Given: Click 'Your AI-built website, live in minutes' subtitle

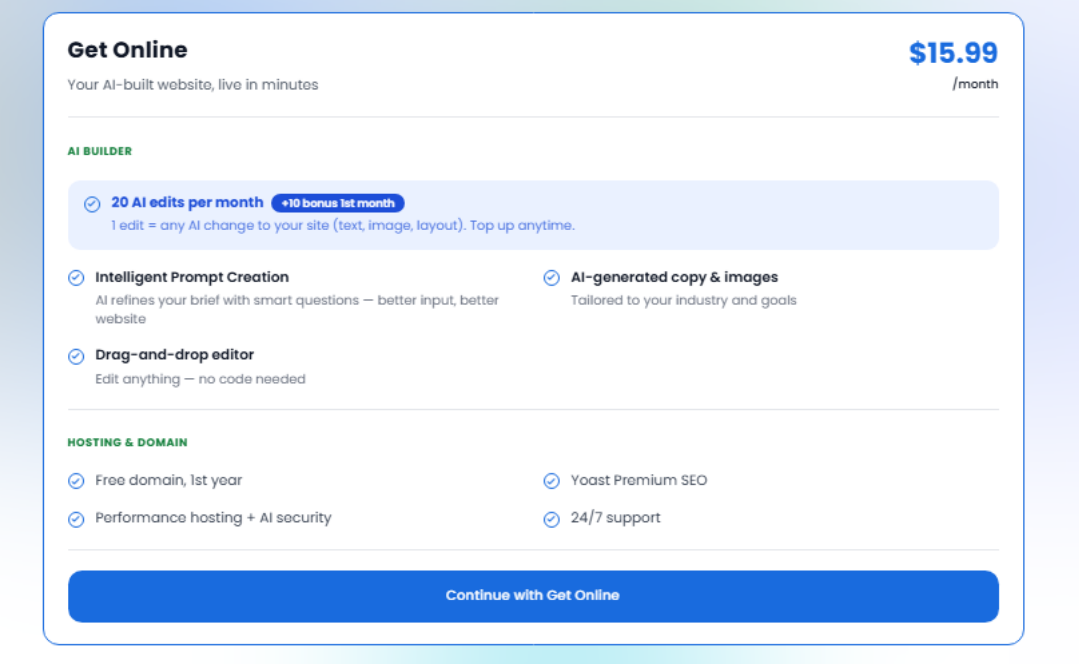Looking at the screenshot, I should [x=193, y=85].
